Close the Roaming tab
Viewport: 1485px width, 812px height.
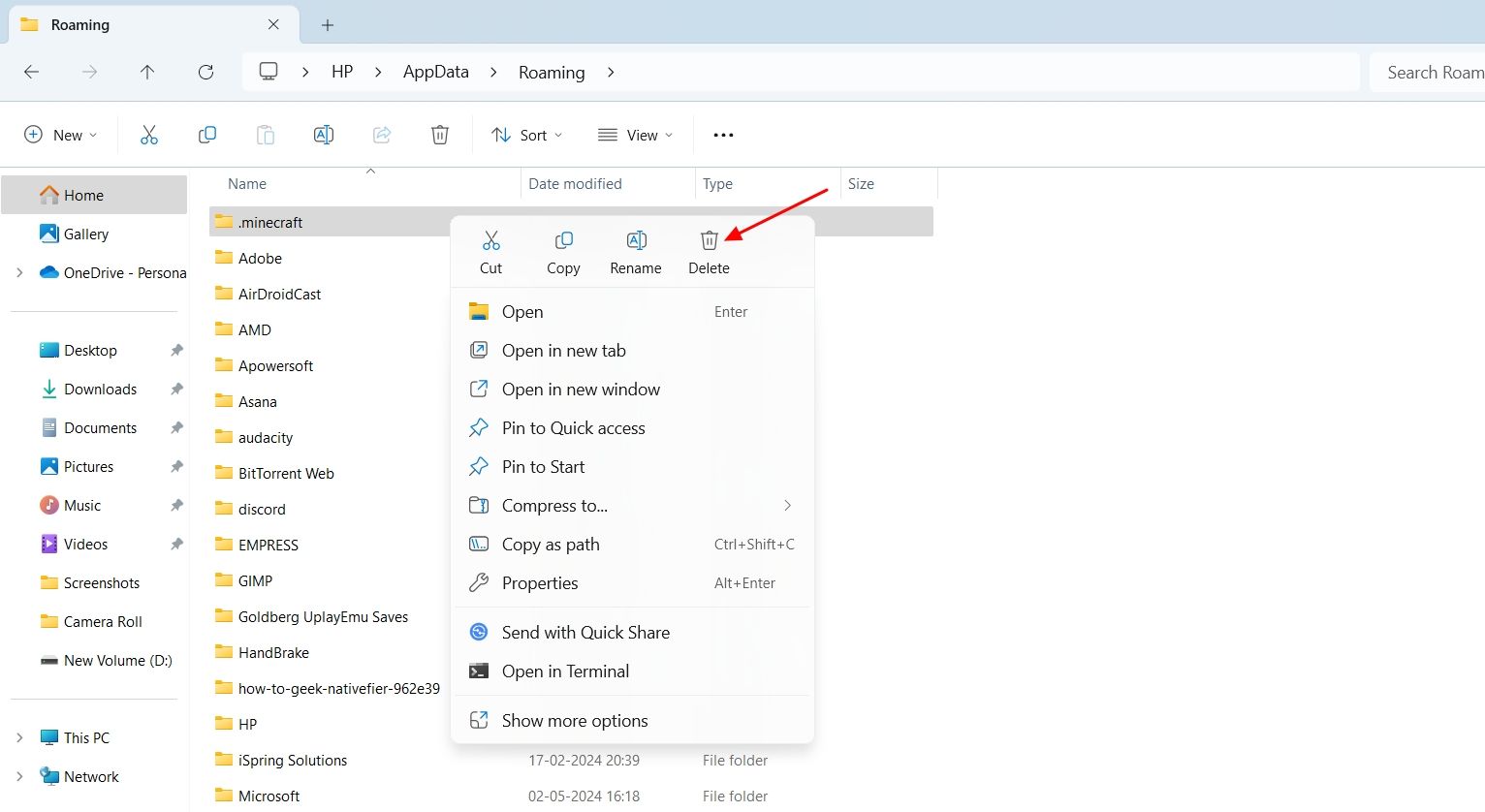[273, 24]
